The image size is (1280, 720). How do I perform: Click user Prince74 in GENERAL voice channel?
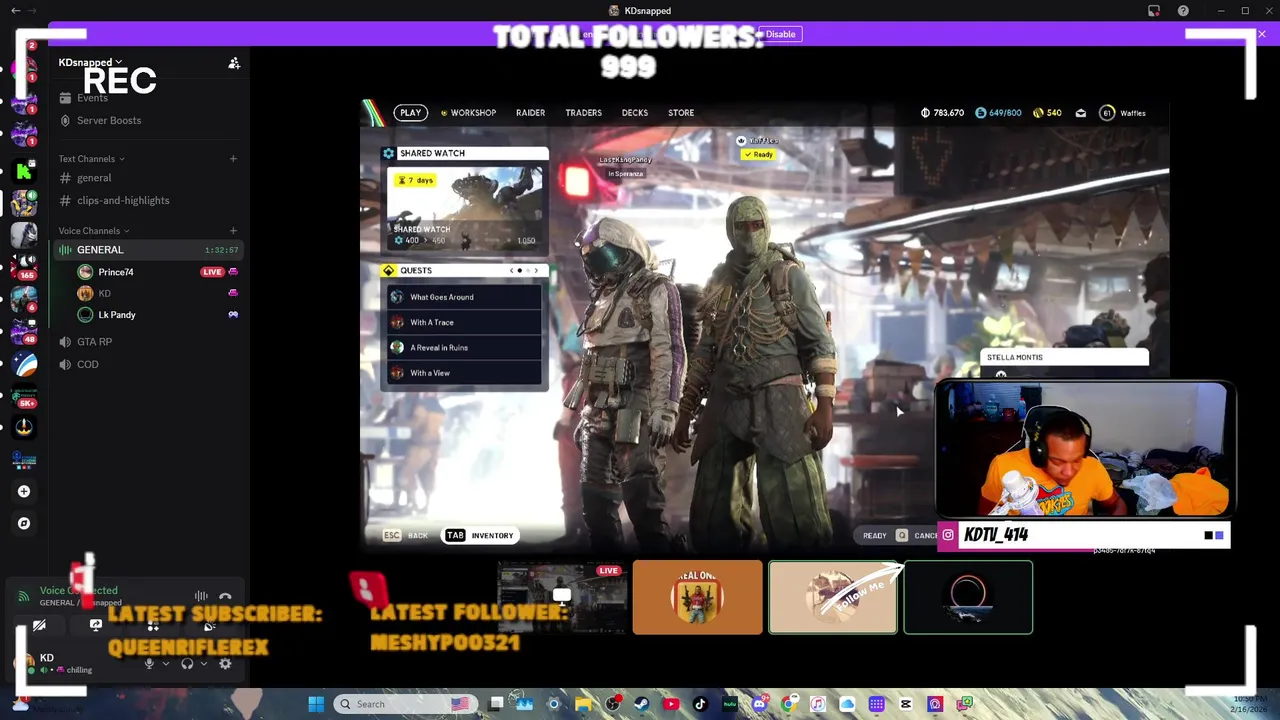pos(116,272)
